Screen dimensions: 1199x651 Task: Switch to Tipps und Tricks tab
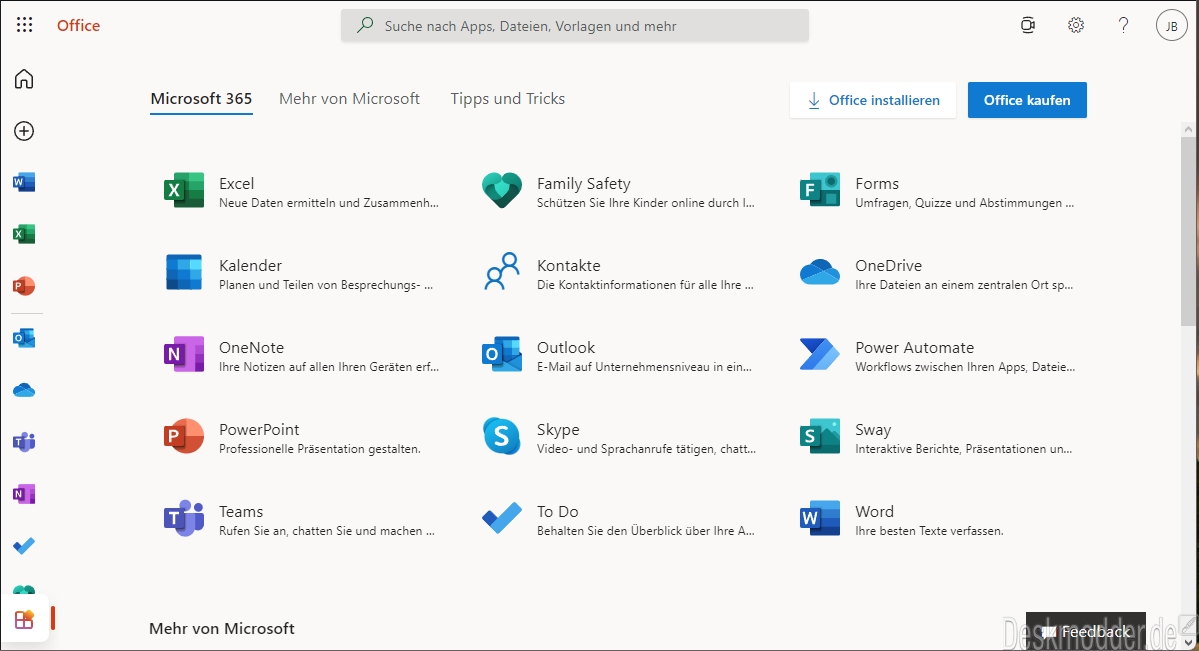tap(508, 99)
